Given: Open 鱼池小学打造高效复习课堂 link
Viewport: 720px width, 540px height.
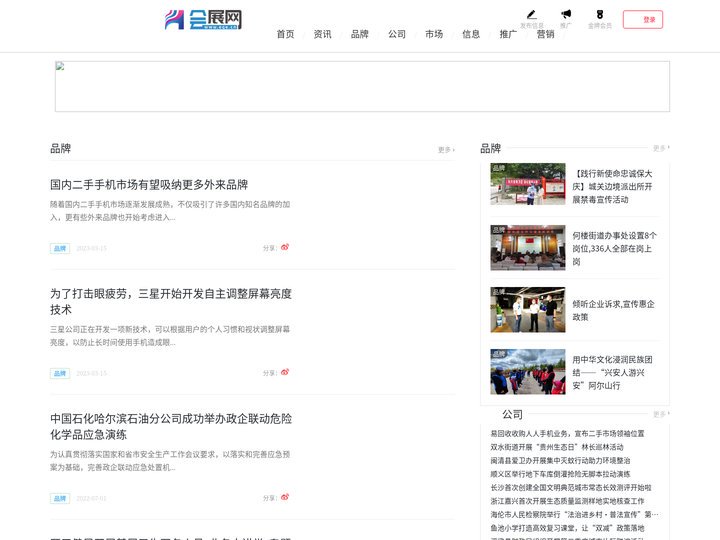Looking at the screenshot, I should coord(567,528).
